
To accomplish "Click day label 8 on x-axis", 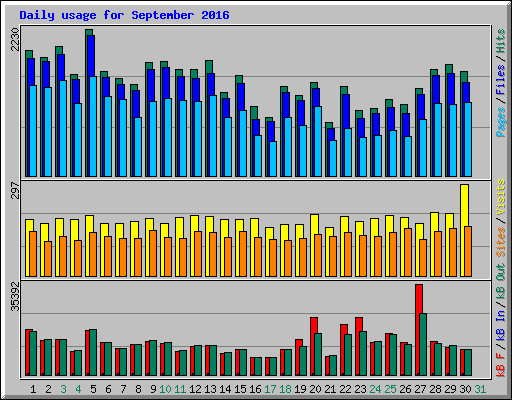I will click(138, 389).
